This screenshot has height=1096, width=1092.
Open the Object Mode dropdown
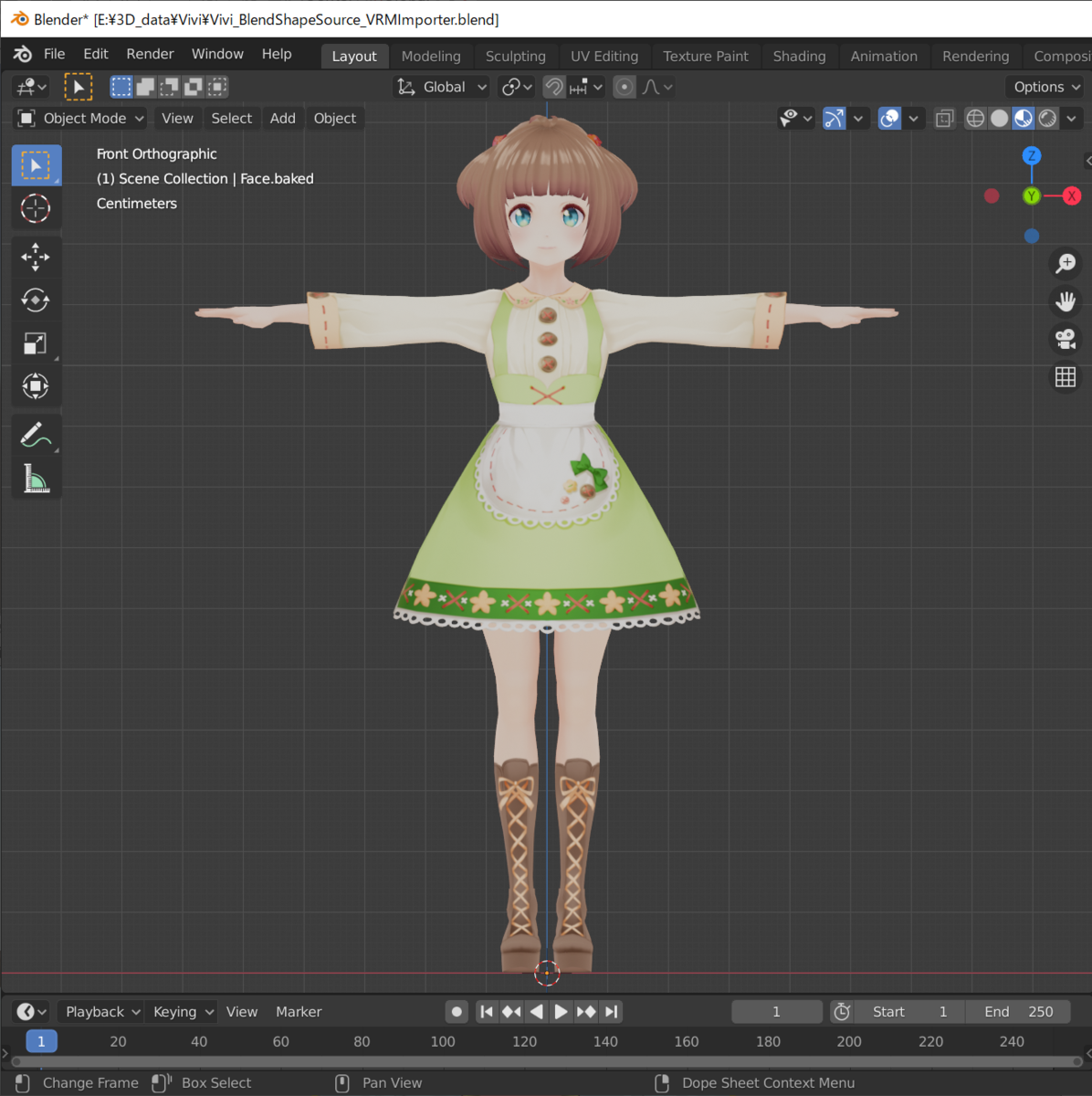point(80,118)
